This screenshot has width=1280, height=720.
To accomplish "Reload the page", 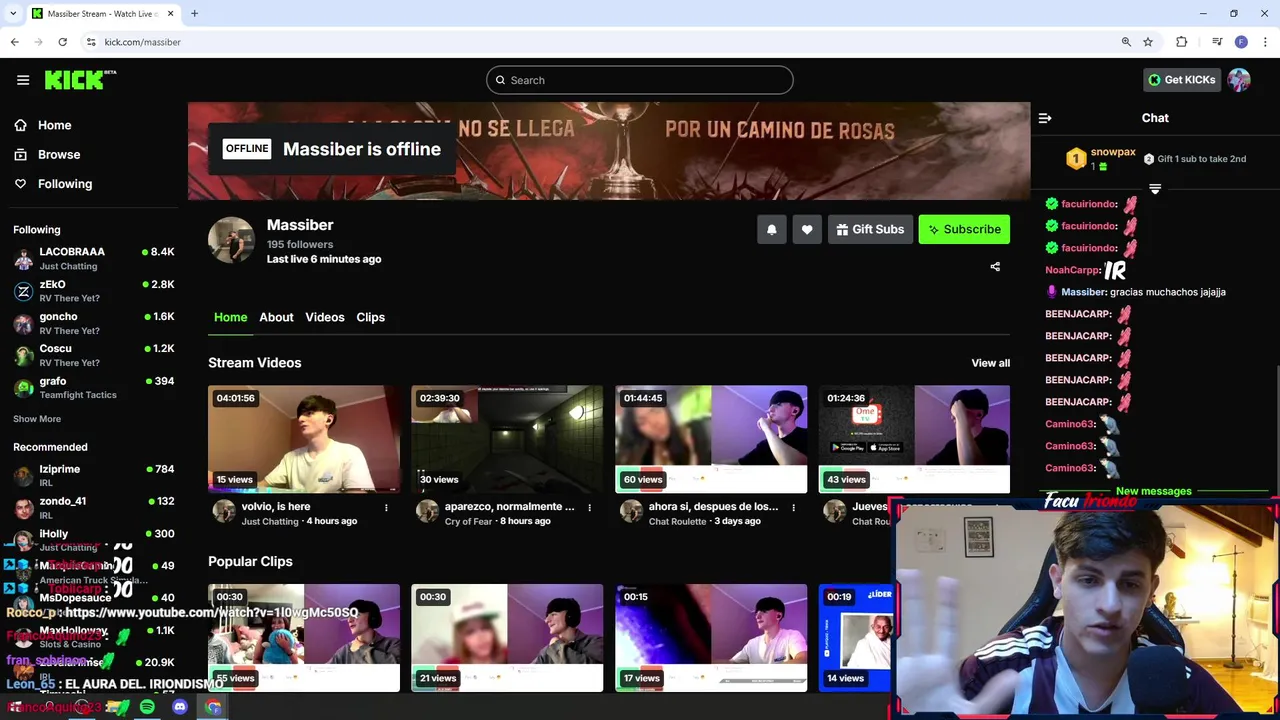I will click(62, 42).
